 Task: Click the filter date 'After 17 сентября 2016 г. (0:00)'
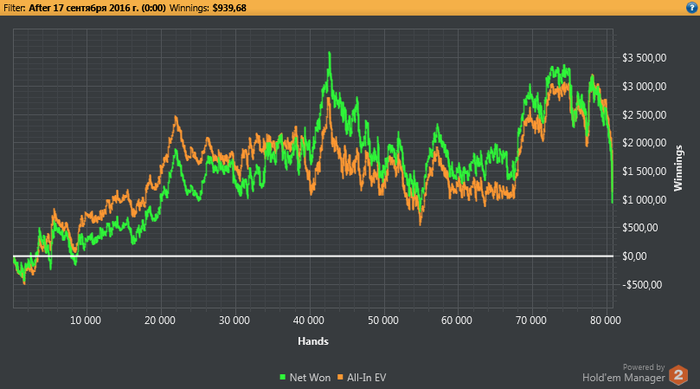[97, 8]
